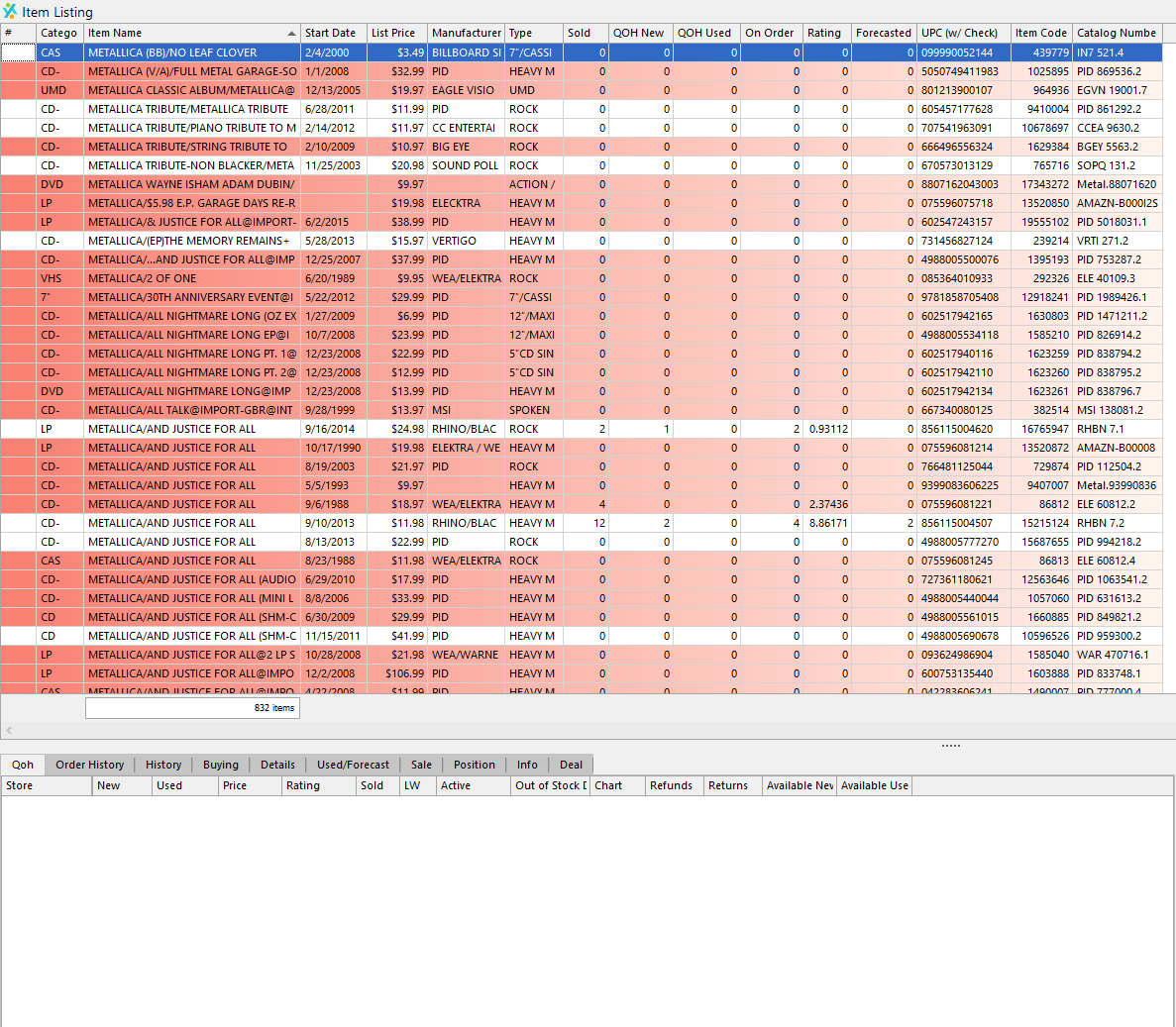Open the Used/Forecast tab
The height and width of the screenshot is (1027, 1176).
pos(354,765)
